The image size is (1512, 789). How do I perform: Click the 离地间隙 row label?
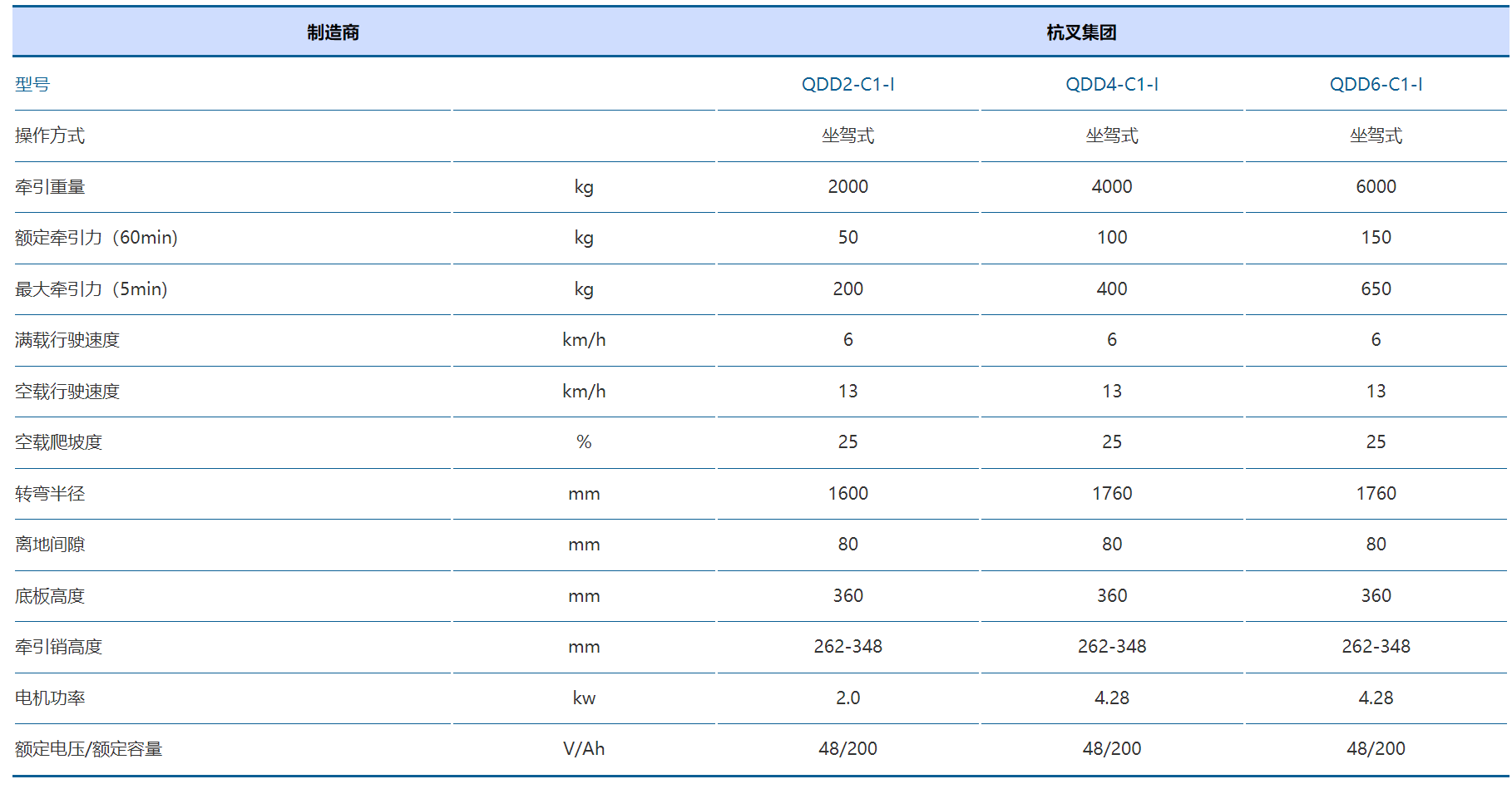50,545
